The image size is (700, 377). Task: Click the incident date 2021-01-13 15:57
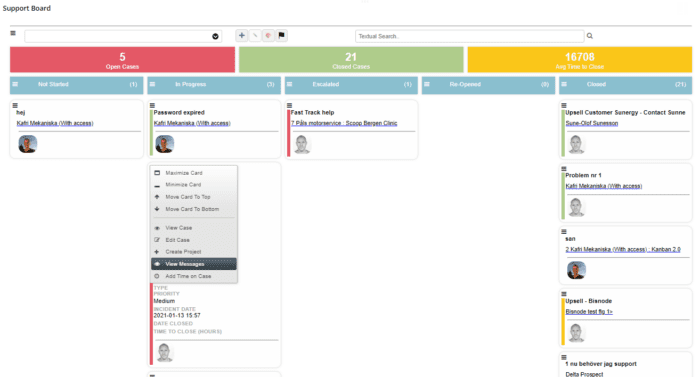point(177,315)
